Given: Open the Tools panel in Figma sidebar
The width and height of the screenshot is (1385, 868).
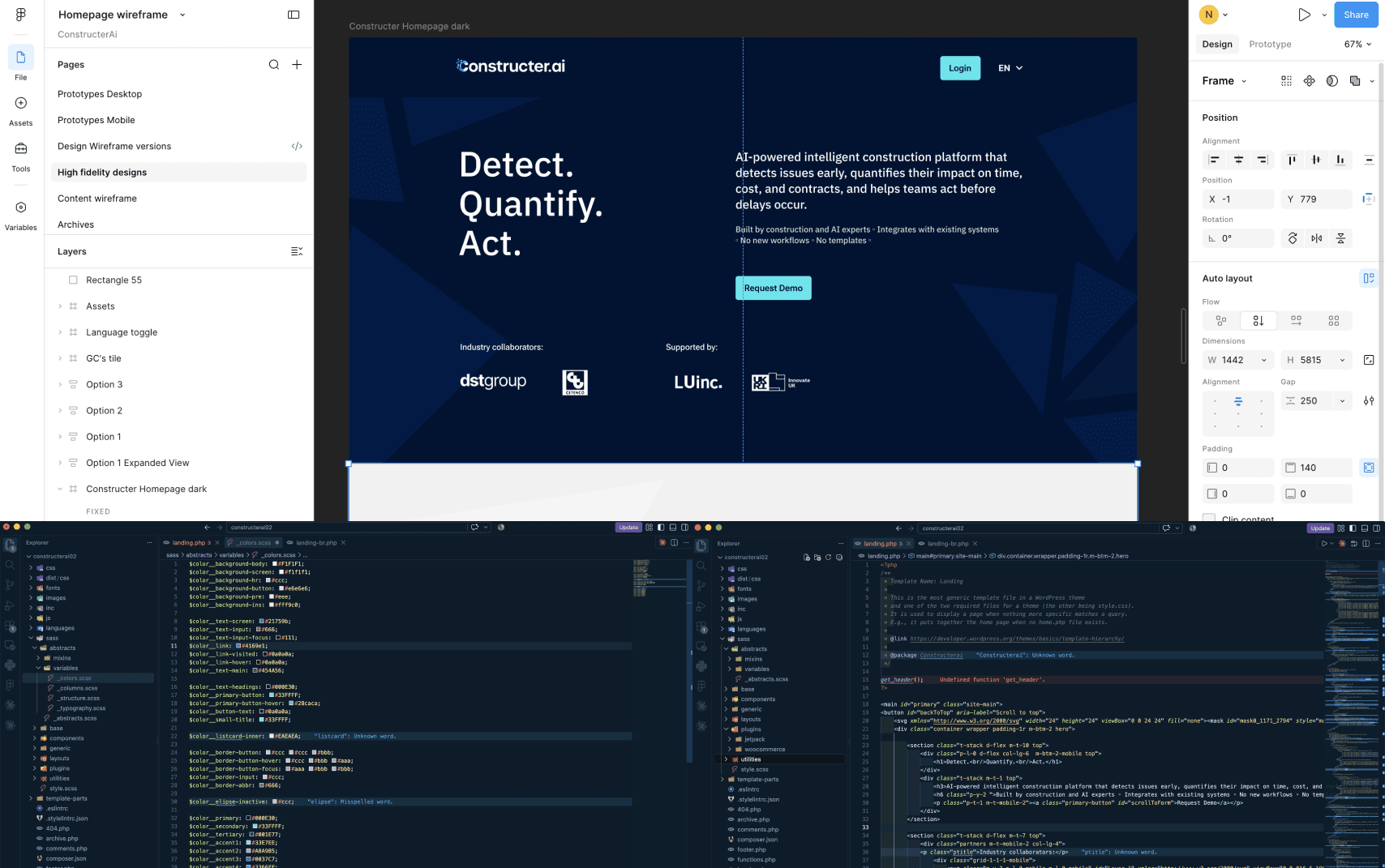Looking at the screenshot, I should pos(21,156).
